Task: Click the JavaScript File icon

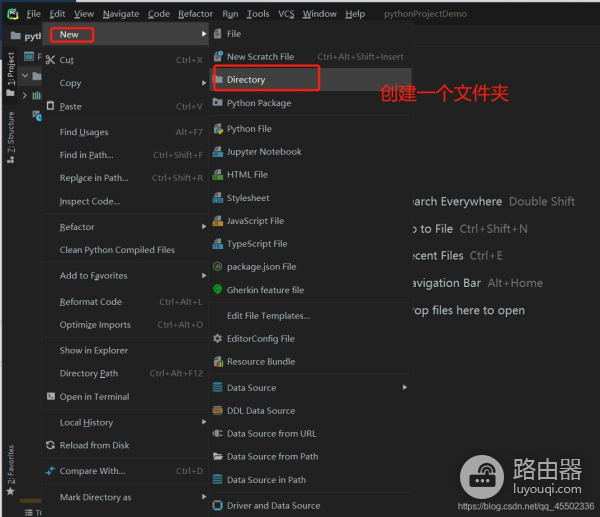Action: (217, 221)
